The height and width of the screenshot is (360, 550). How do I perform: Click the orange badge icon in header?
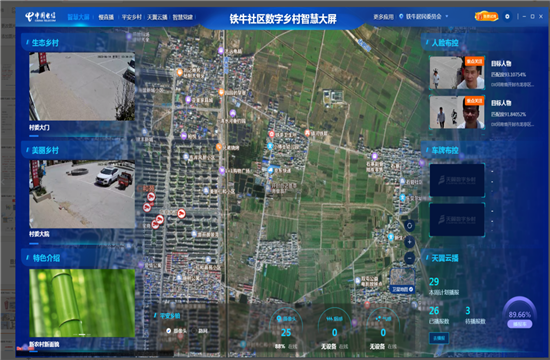[x=486, y=16]
